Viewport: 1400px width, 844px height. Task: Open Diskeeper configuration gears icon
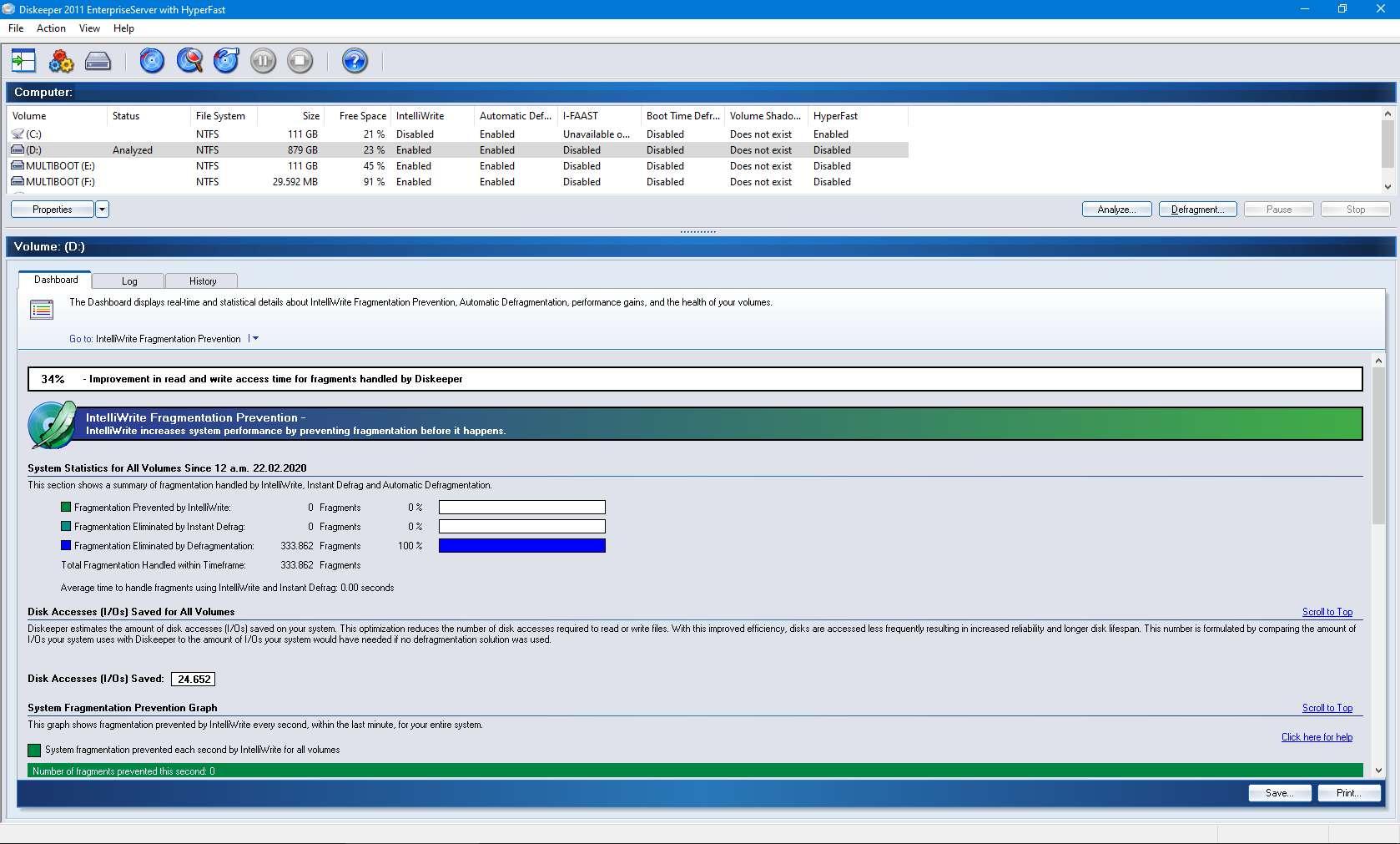(61, 61)
